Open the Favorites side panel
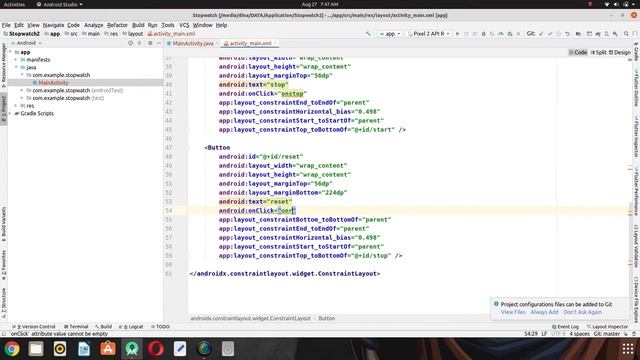The image size is (640, 360). (3, 265)
